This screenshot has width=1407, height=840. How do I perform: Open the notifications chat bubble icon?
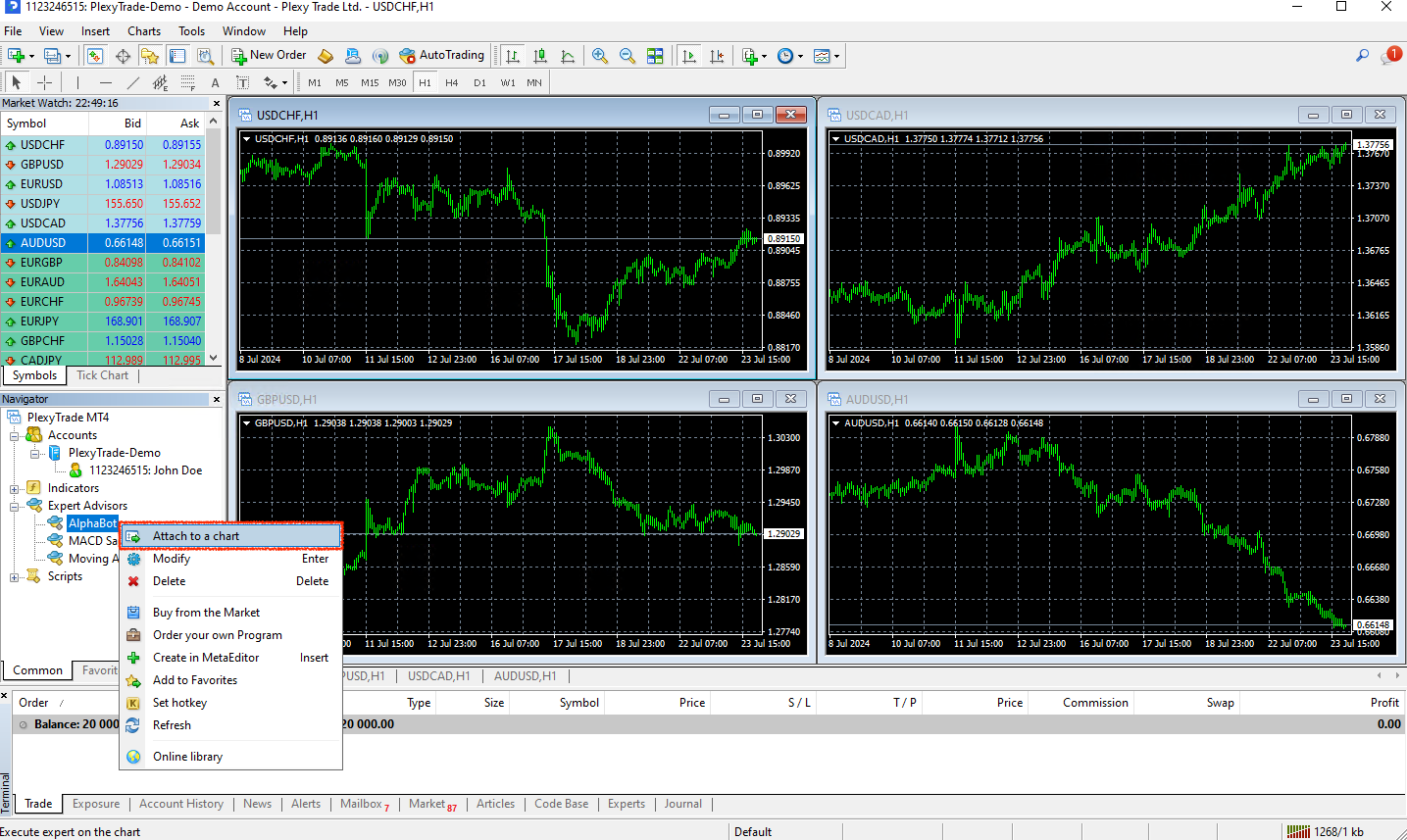tap(1390, 56)
